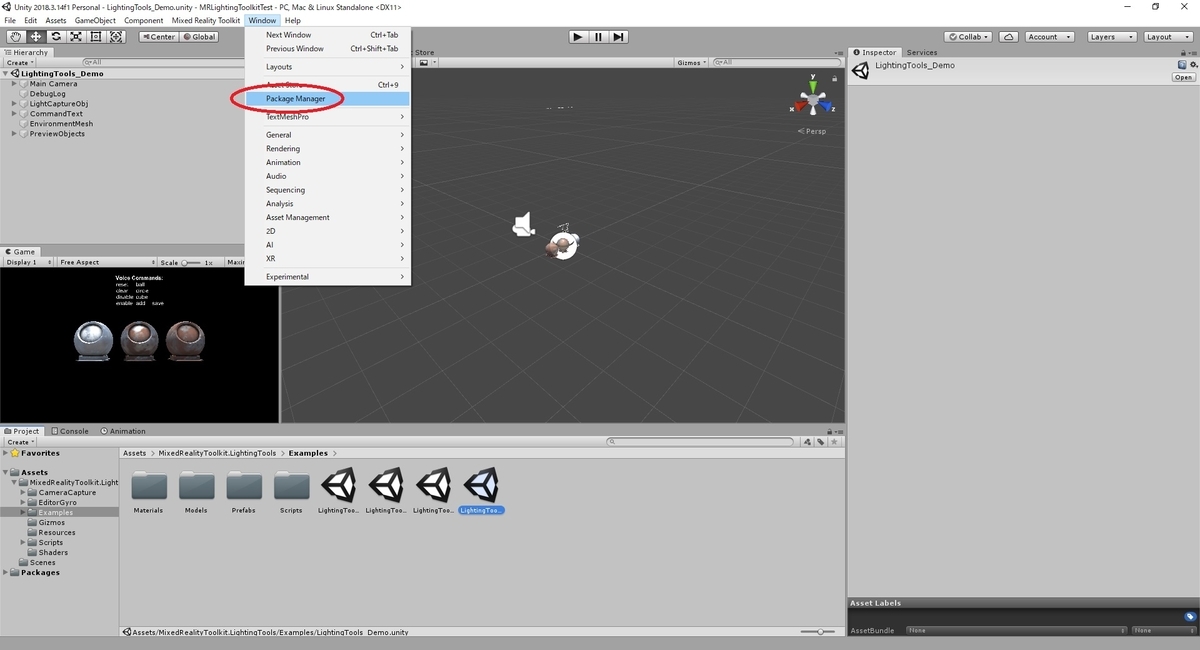Expand the Main Camera object

tap(15, 84)
